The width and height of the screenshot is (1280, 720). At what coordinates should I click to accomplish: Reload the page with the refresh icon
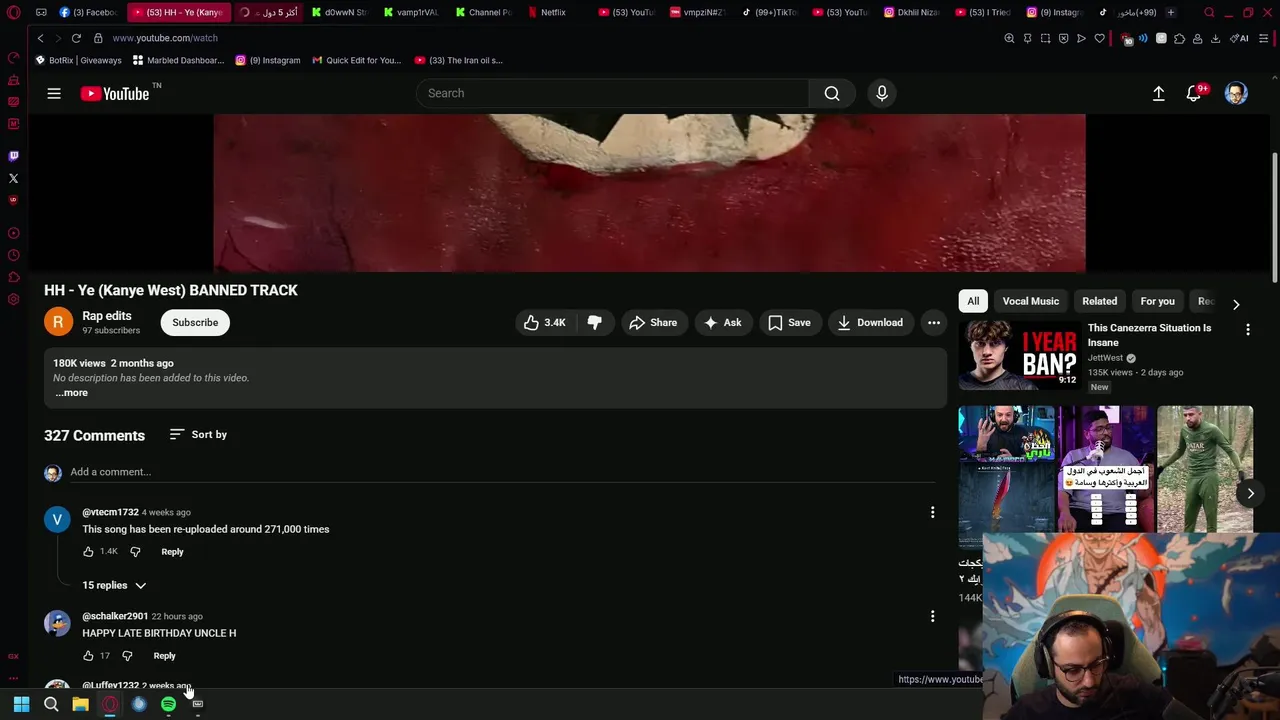click(x=76, y=38)
